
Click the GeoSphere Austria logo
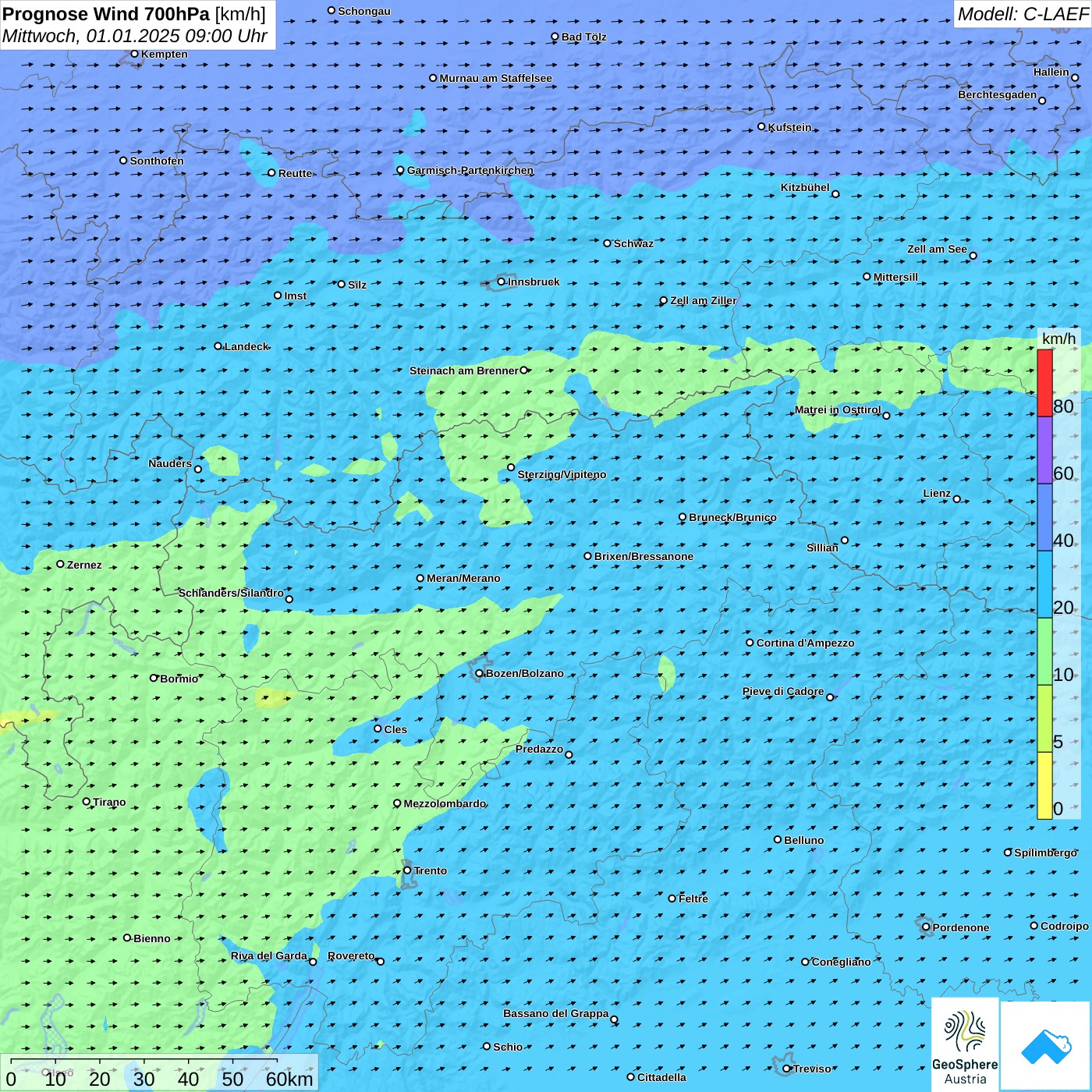tap(965, 1044)
